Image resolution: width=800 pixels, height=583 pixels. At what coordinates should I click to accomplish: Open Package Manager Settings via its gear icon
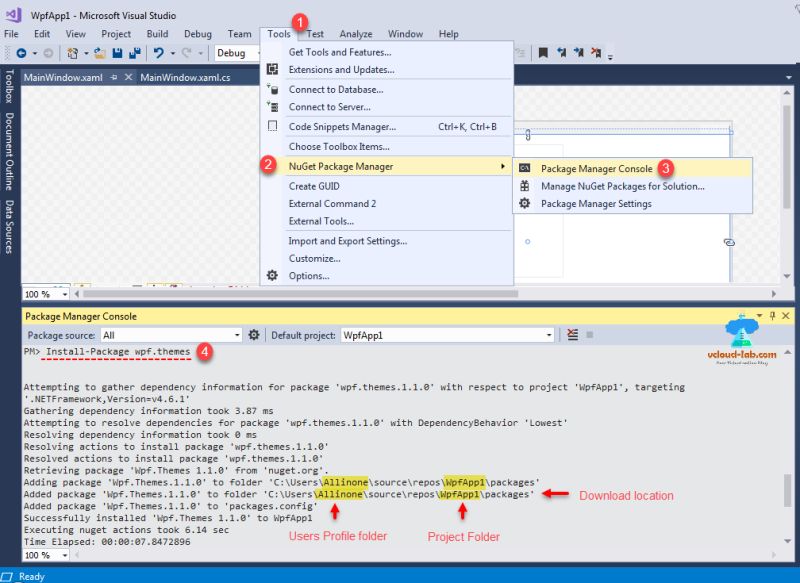(x=527, y=203)
